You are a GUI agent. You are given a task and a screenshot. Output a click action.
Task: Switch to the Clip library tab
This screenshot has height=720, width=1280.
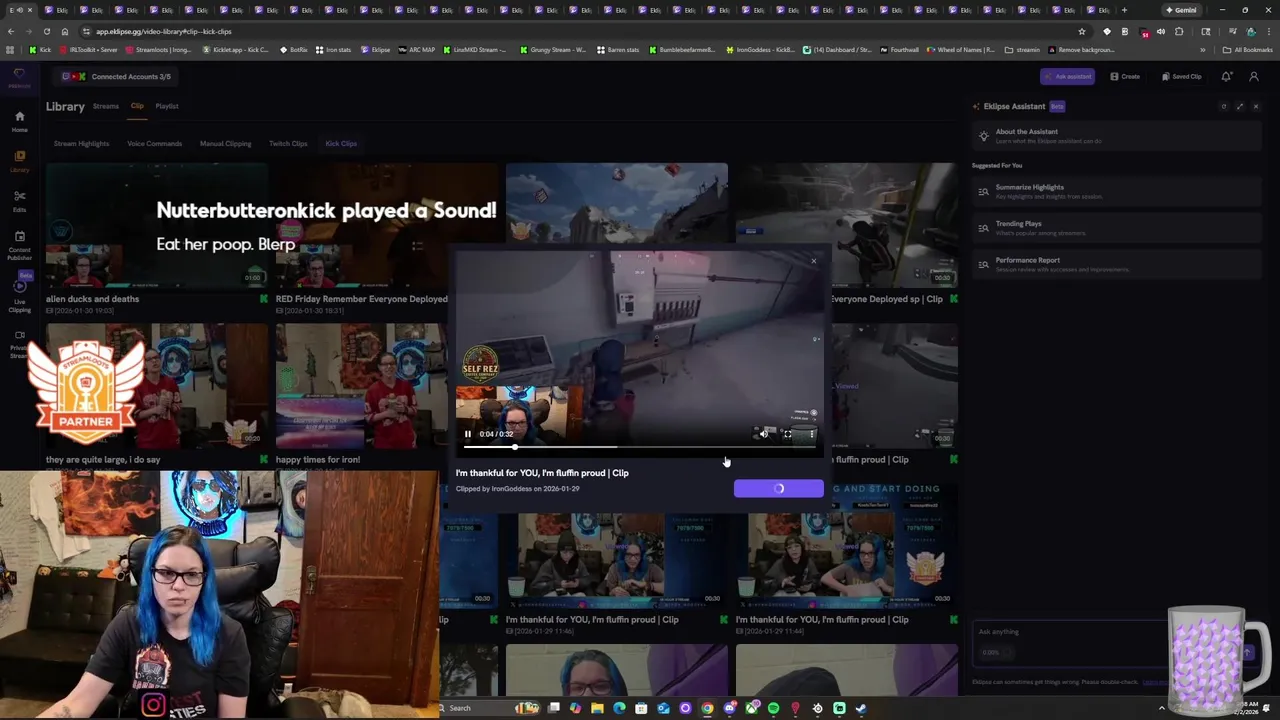(137, 106)
